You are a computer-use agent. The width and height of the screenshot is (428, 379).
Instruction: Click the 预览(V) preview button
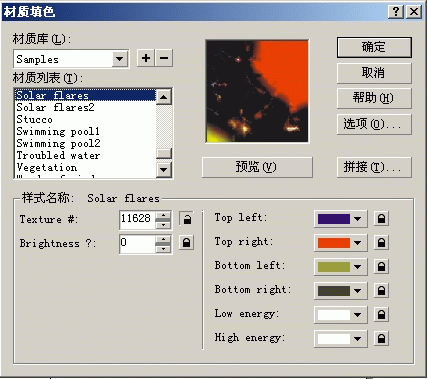point(257,167)
